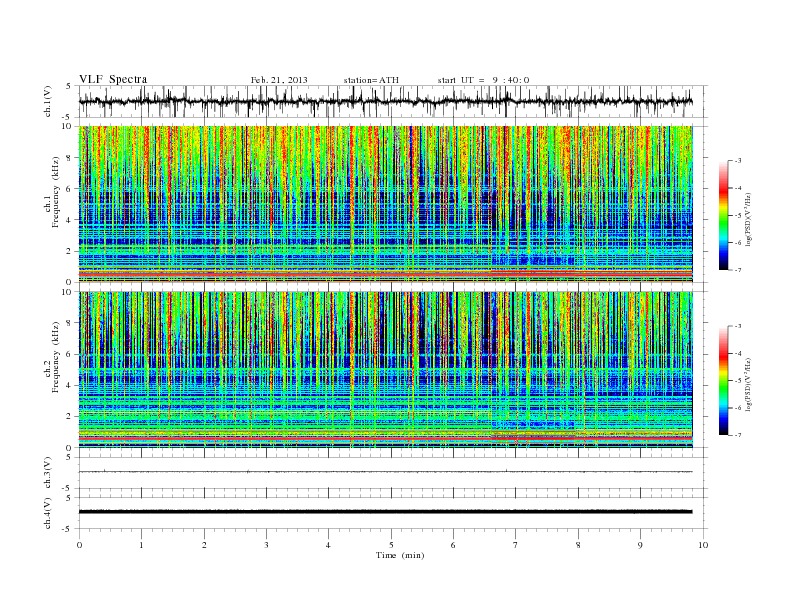Screen dimensions: 792x612
Task: Click the -5 label on ch.2 color bar
Action: tap(737, 381)
